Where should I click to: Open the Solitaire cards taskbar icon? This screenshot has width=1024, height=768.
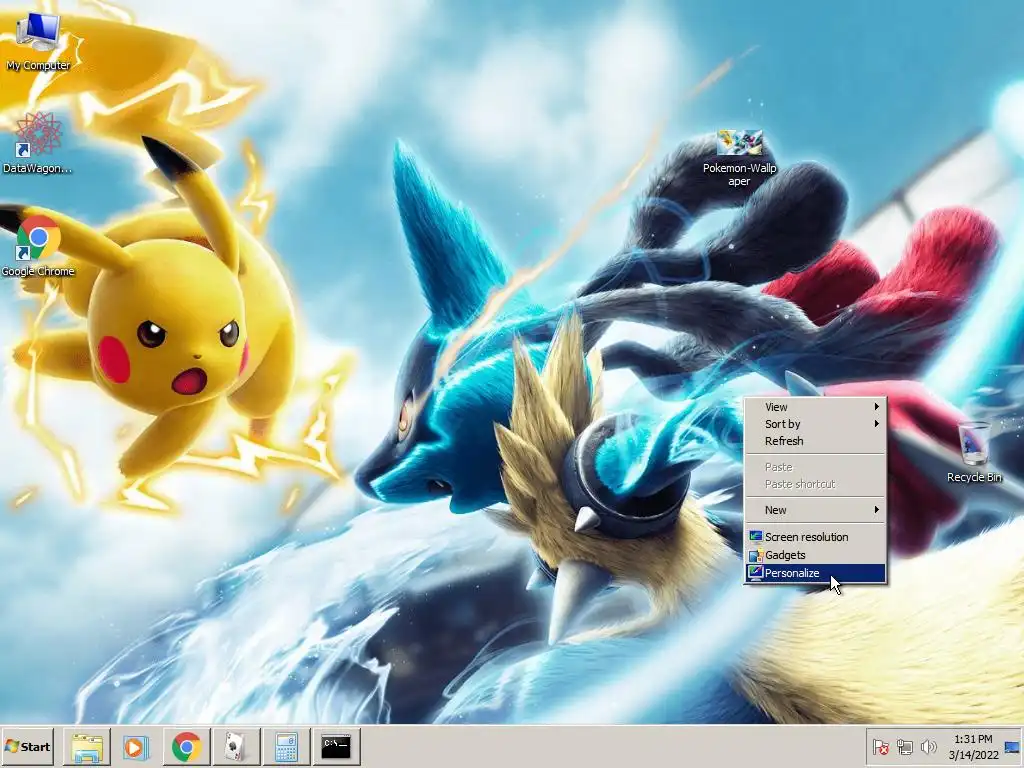click(236, 746)
